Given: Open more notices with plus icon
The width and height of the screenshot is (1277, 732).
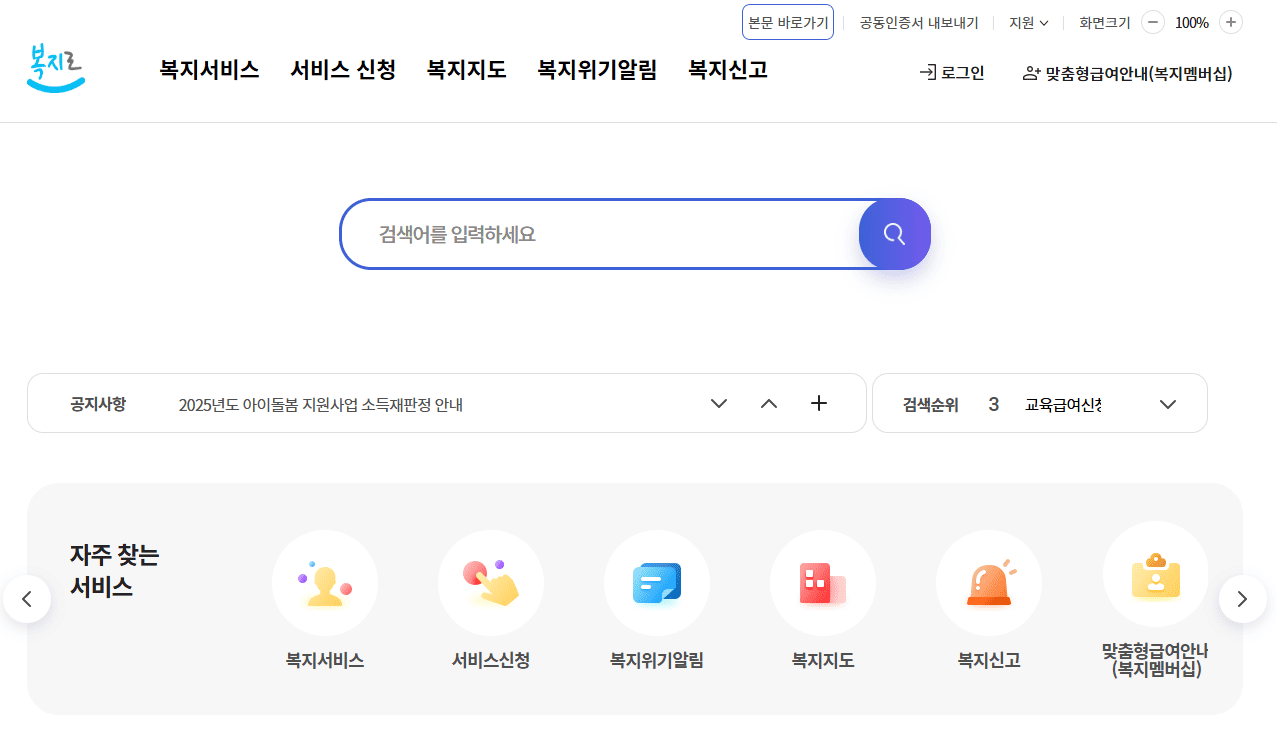Looking at the screenshot, I should click(x=819, y=404).
